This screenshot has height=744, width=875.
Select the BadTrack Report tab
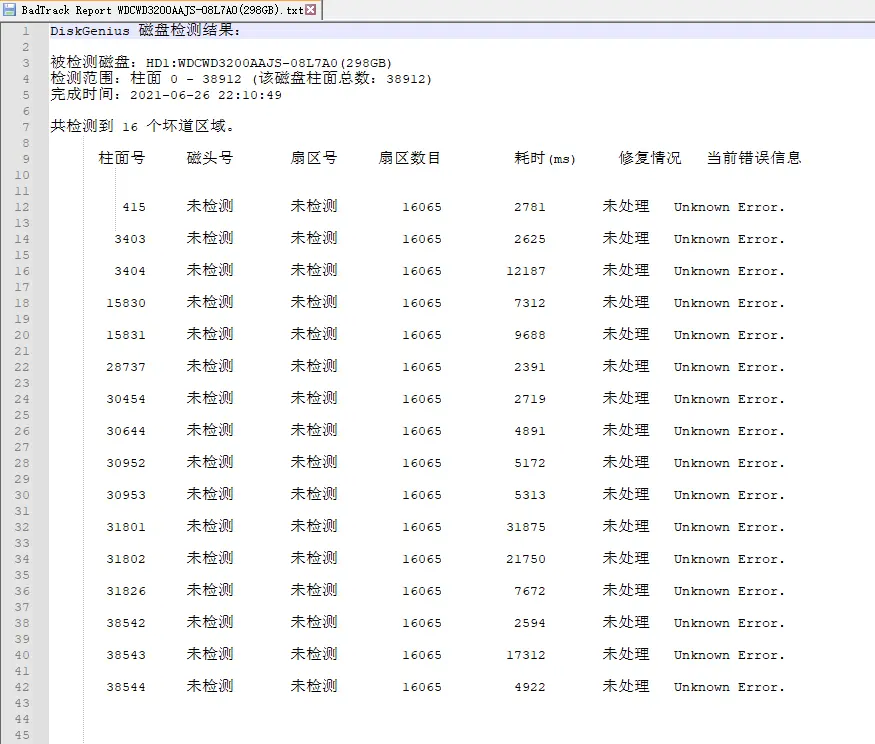point(150,9)
